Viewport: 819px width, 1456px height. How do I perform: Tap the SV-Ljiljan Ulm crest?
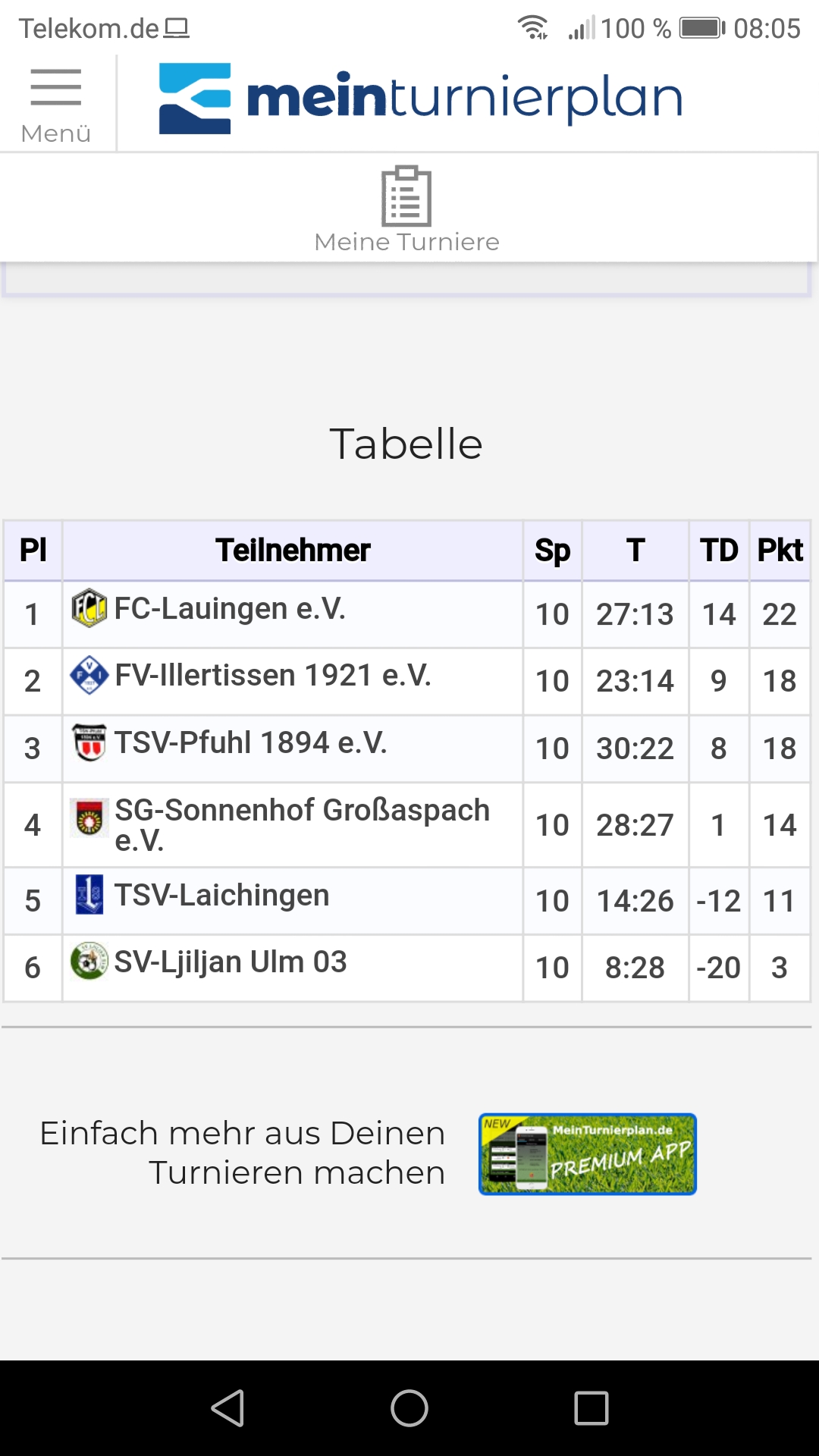click(89, 962)
